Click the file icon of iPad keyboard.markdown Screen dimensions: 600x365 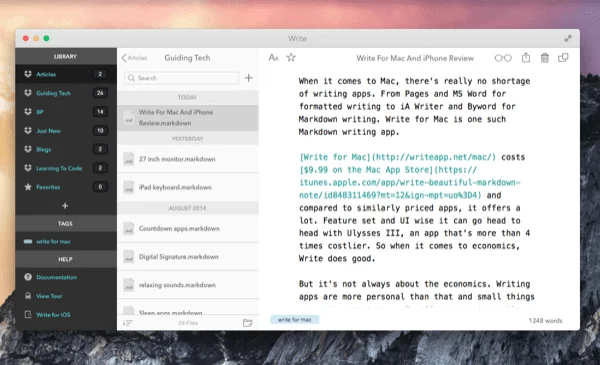129,187
